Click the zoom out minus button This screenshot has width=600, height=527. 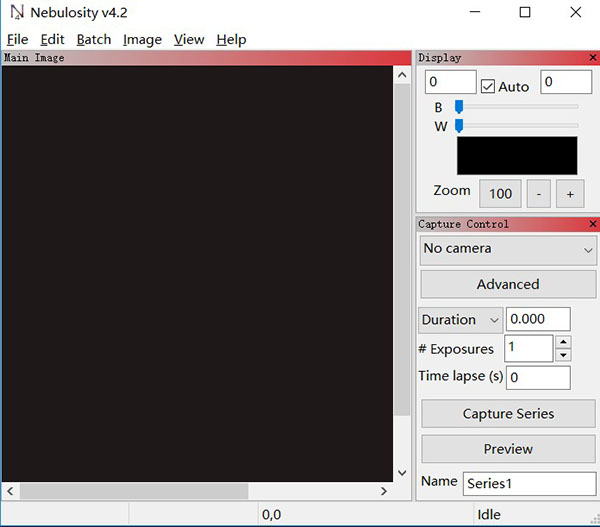click(538, 194)
